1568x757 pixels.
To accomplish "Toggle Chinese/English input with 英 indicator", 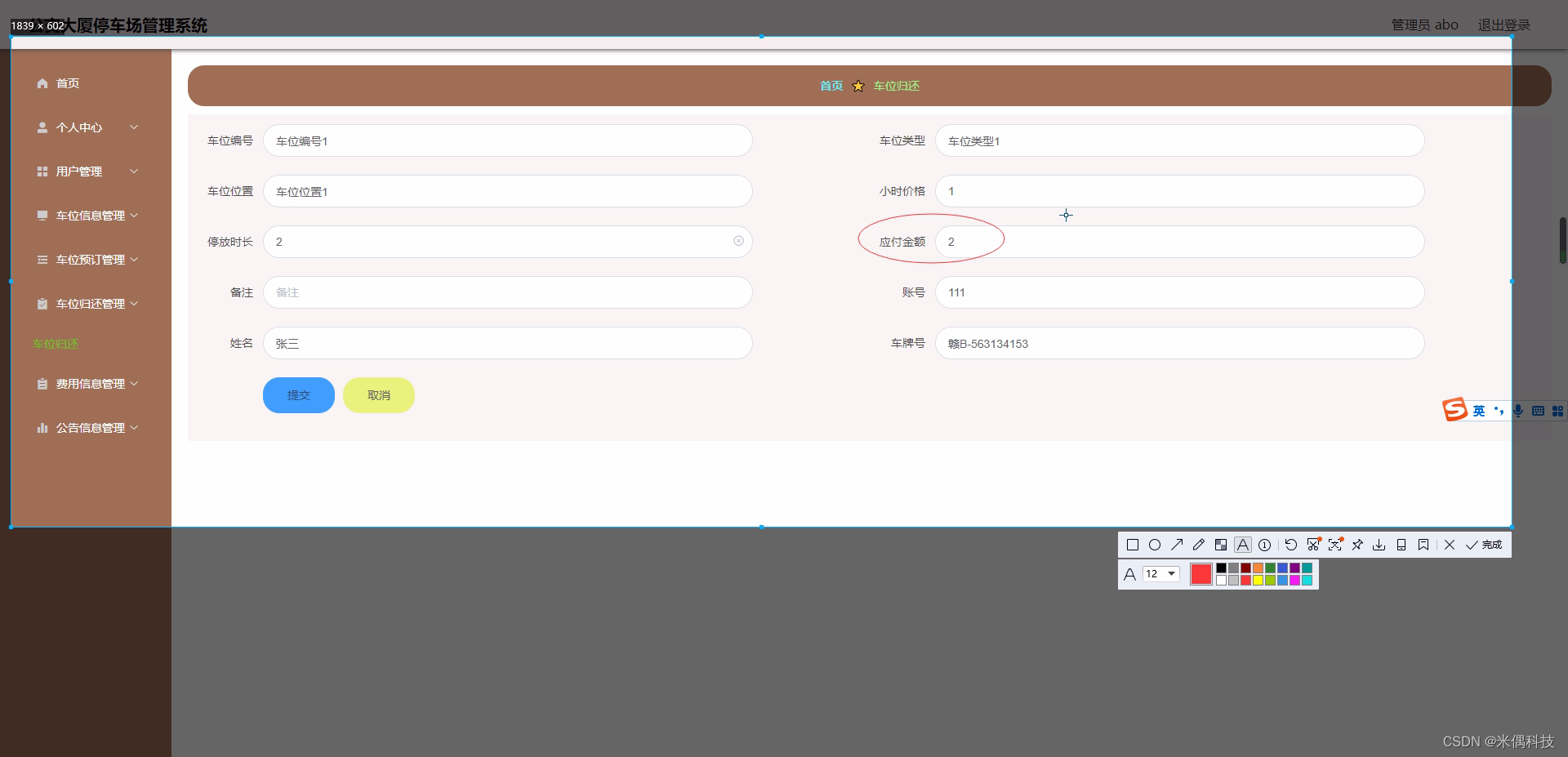I will [1478, 411].
